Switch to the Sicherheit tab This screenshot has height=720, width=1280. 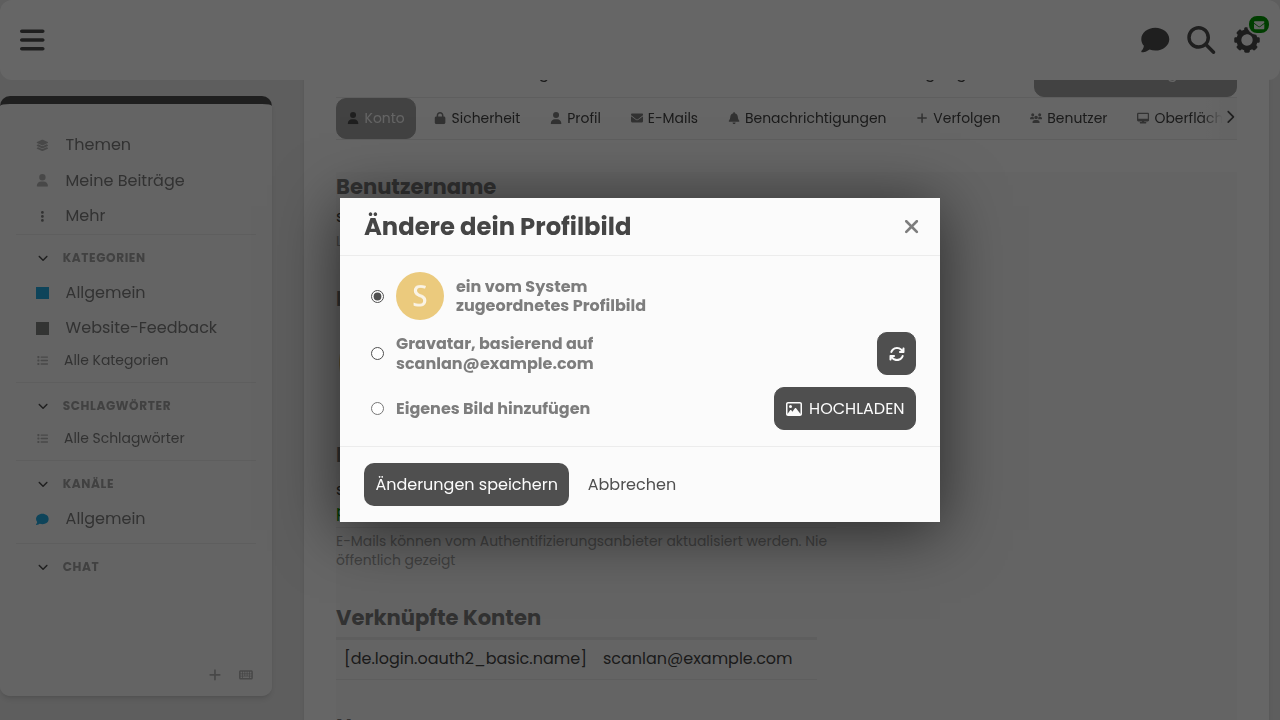coord(477,118)
